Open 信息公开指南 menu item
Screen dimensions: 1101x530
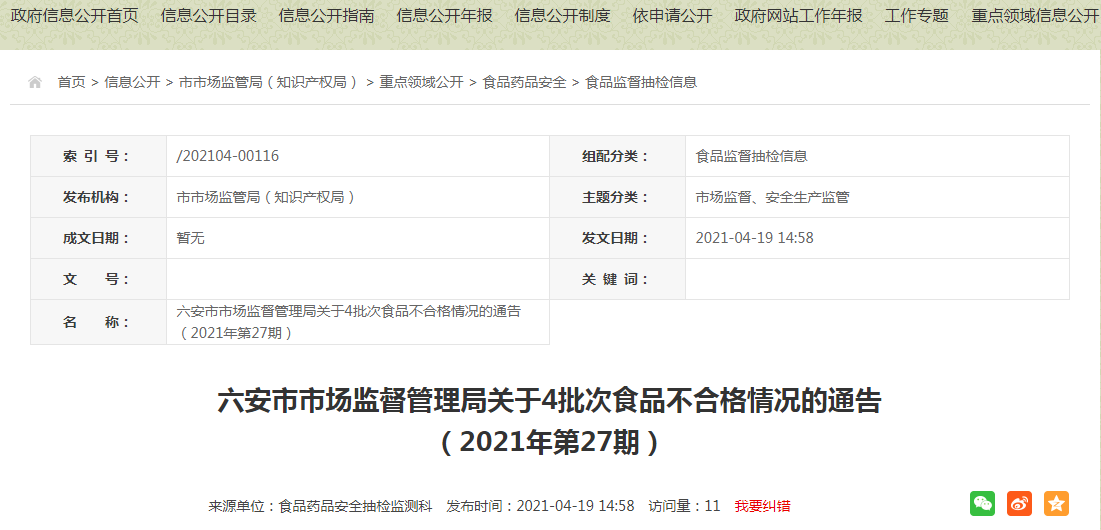[x=327, y=15]
